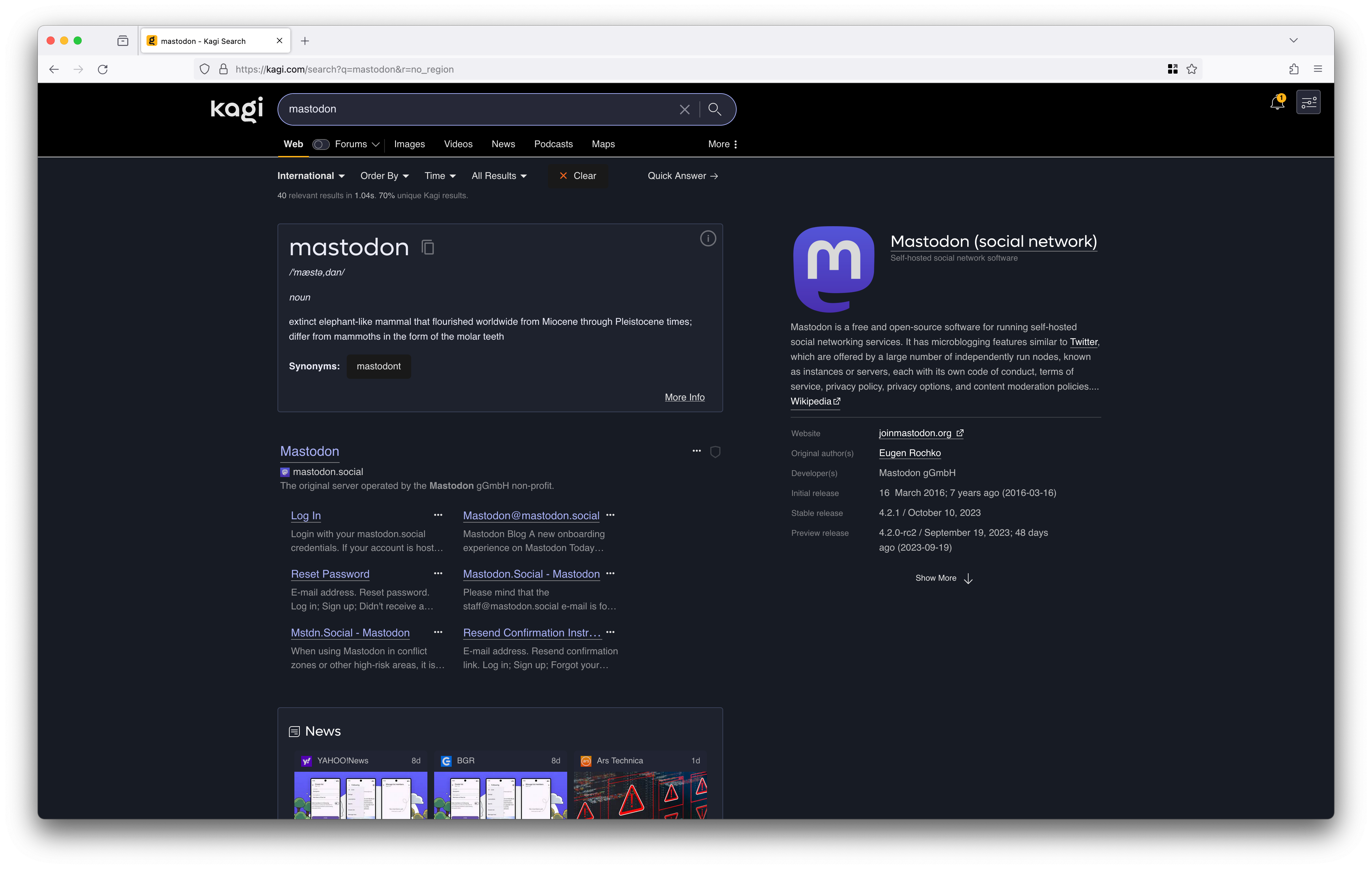Reload the page
The height and width of the screenshot is (869, 1372).
(x=103, y=70)
